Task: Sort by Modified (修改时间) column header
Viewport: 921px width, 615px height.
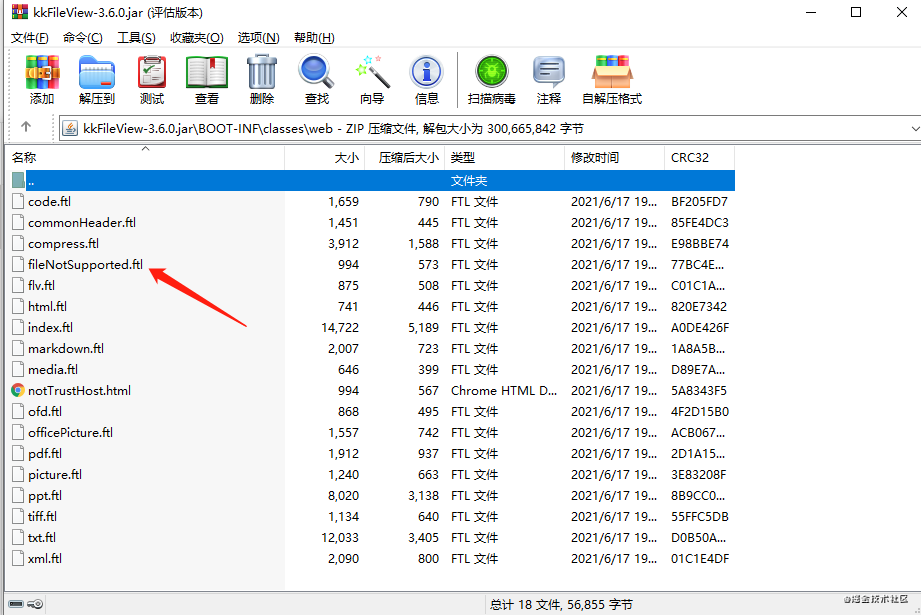Action: (614, 157)
